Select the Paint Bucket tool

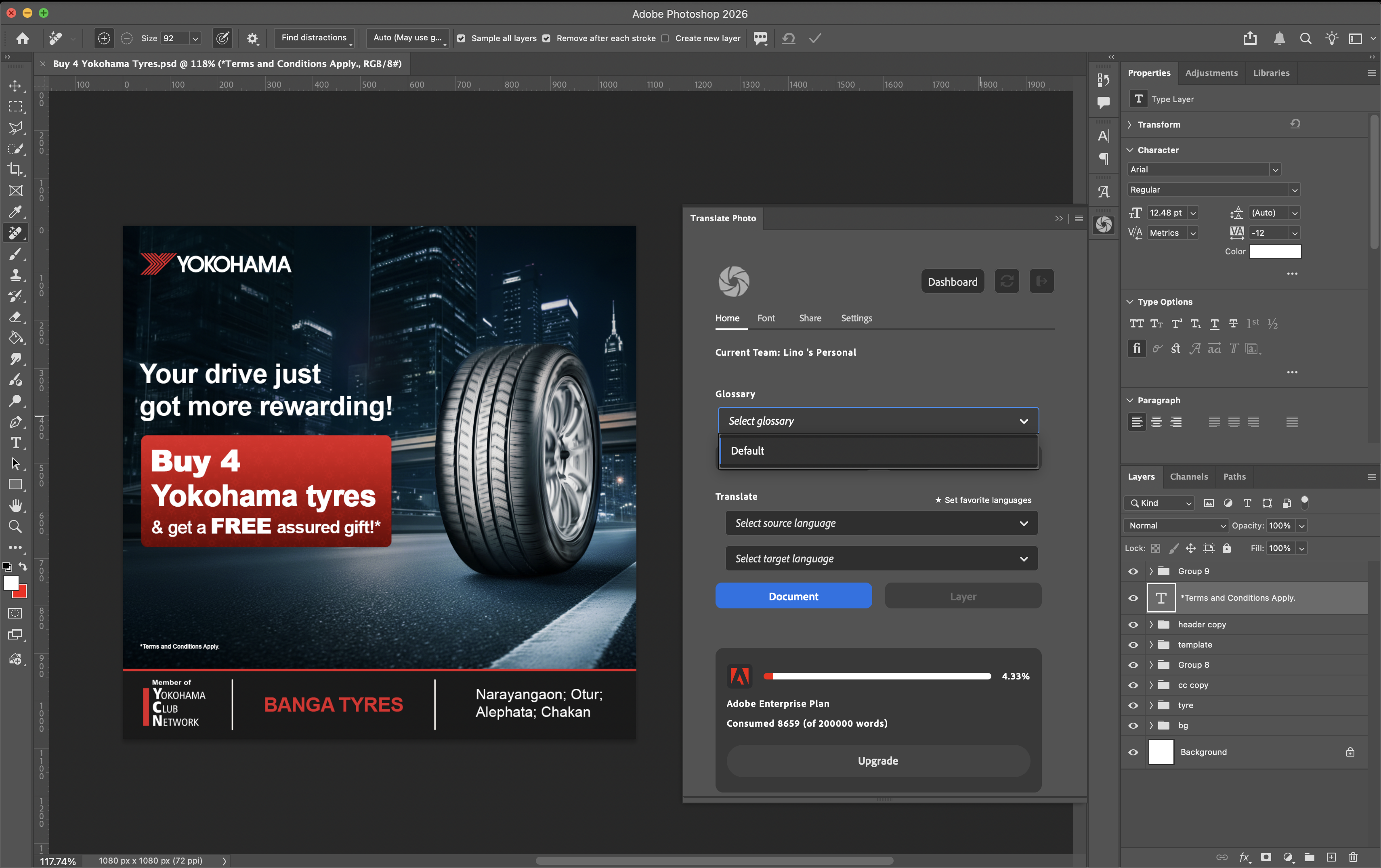tap(15, 338)
